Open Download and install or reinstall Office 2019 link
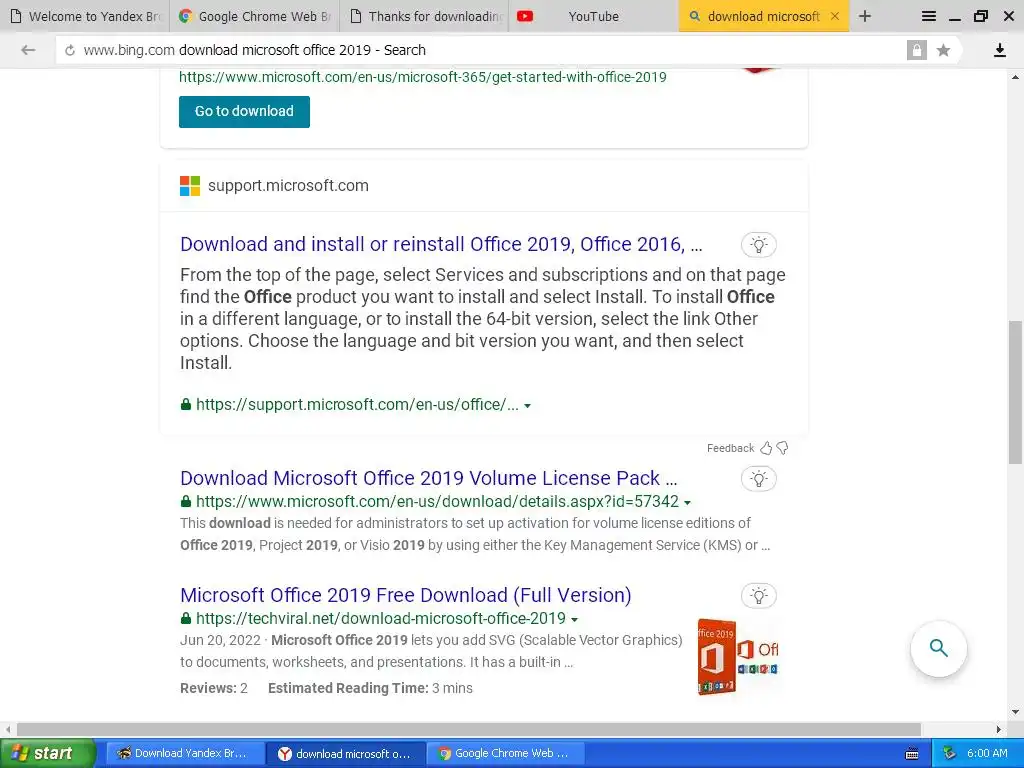The width and height of the screenshot is (1024, 768). coord(441,244)
